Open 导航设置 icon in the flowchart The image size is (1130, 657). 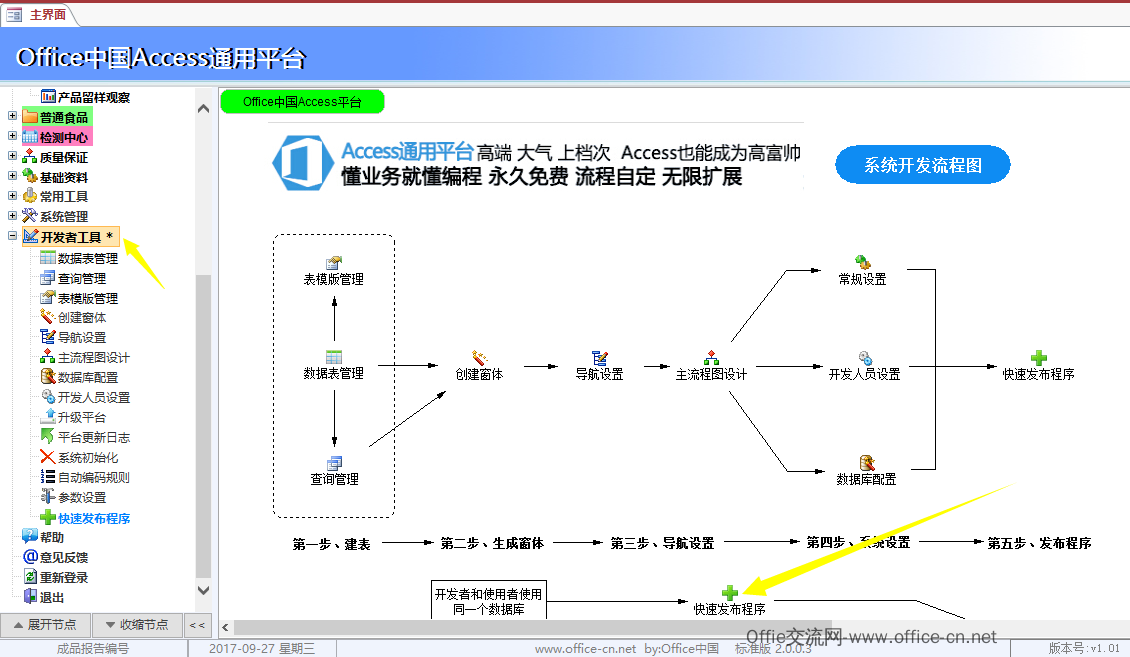(x=600, y=357)
